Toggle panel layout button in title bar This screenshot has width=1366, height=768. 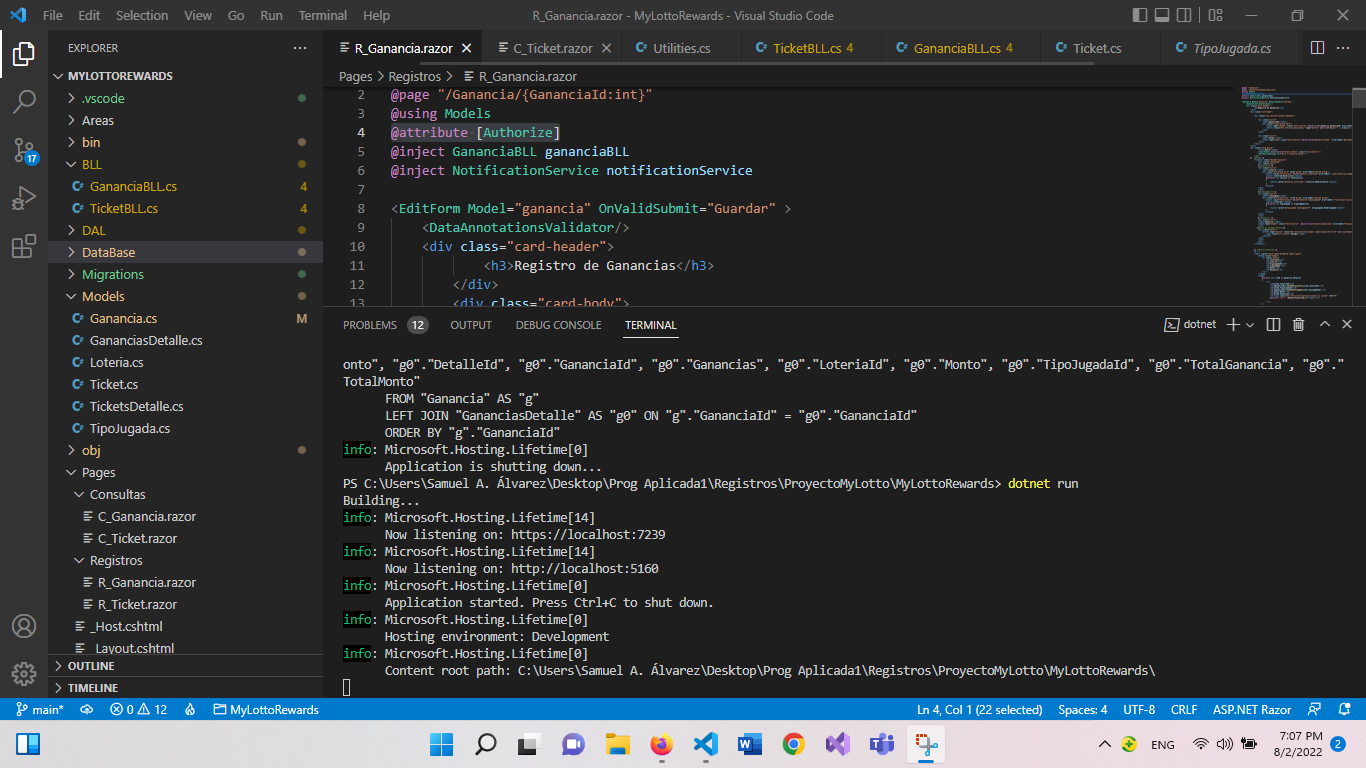tap(1162, 15)
